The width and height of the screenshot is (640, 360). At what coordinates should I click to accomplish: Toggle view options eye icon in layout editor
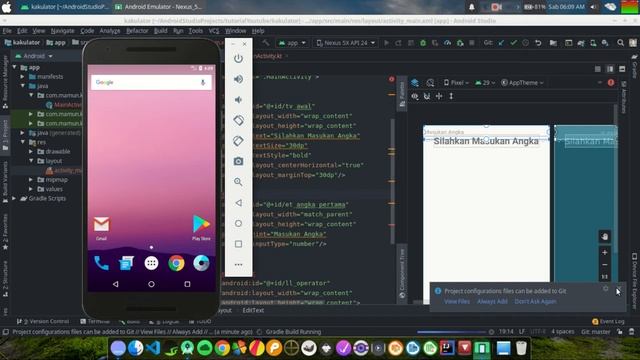click(415, 96)
